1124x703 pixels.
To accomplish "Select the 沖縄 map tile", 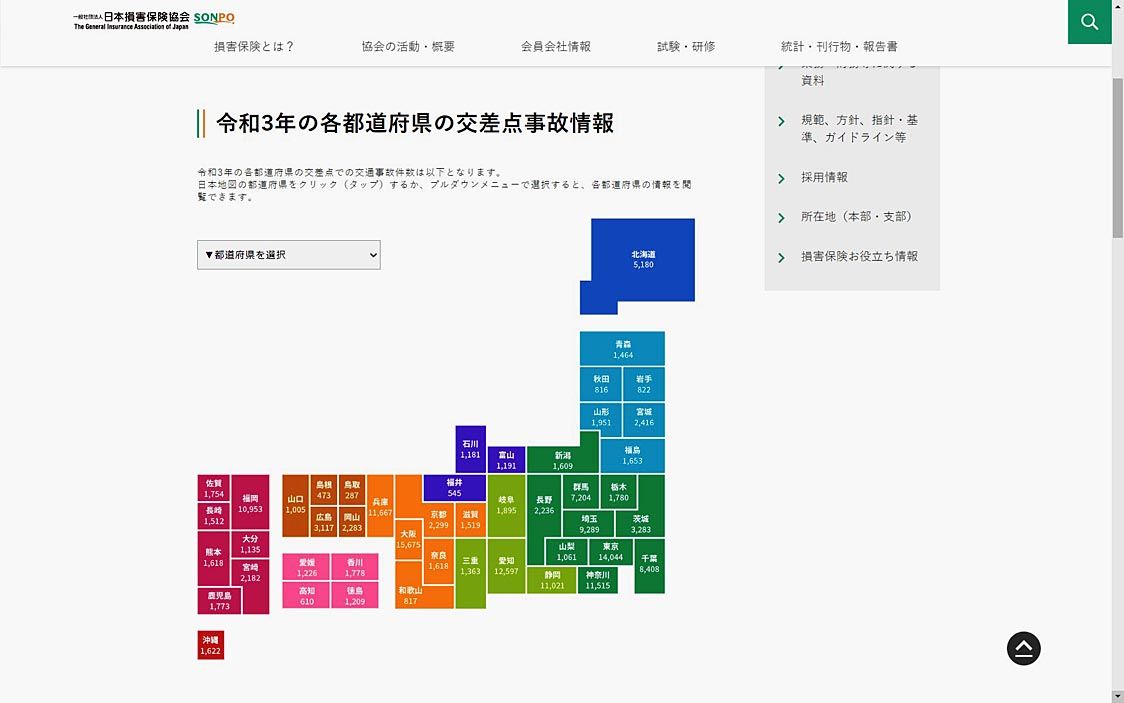I will [x=210, y=645].
